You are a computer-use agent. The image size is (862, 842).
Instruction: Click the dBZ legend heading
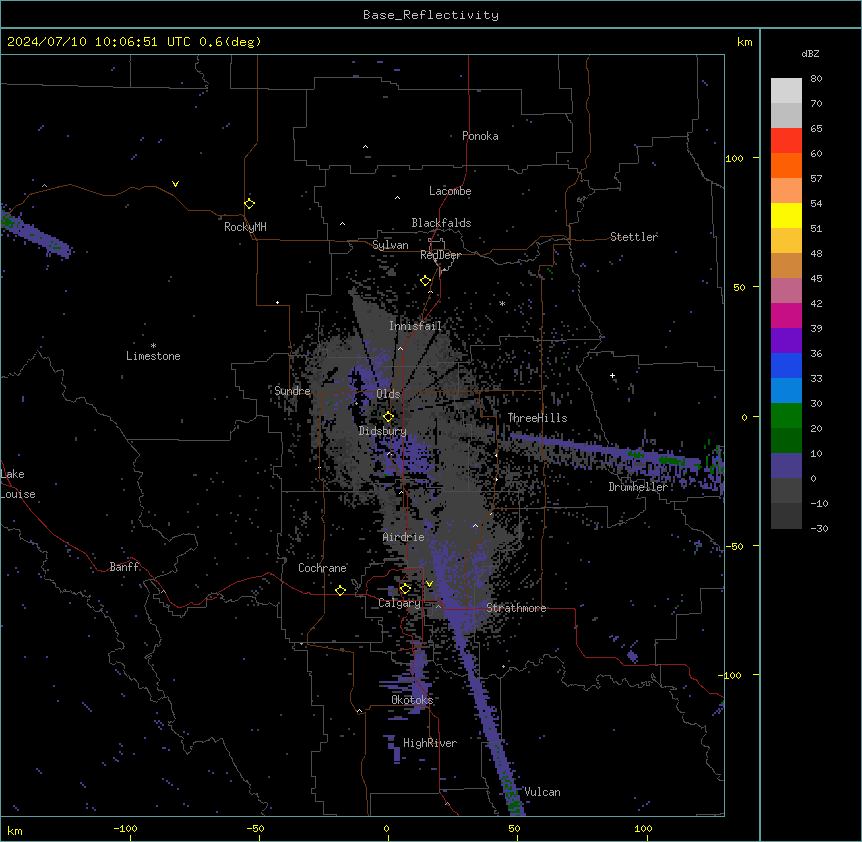tap(810, 54)
